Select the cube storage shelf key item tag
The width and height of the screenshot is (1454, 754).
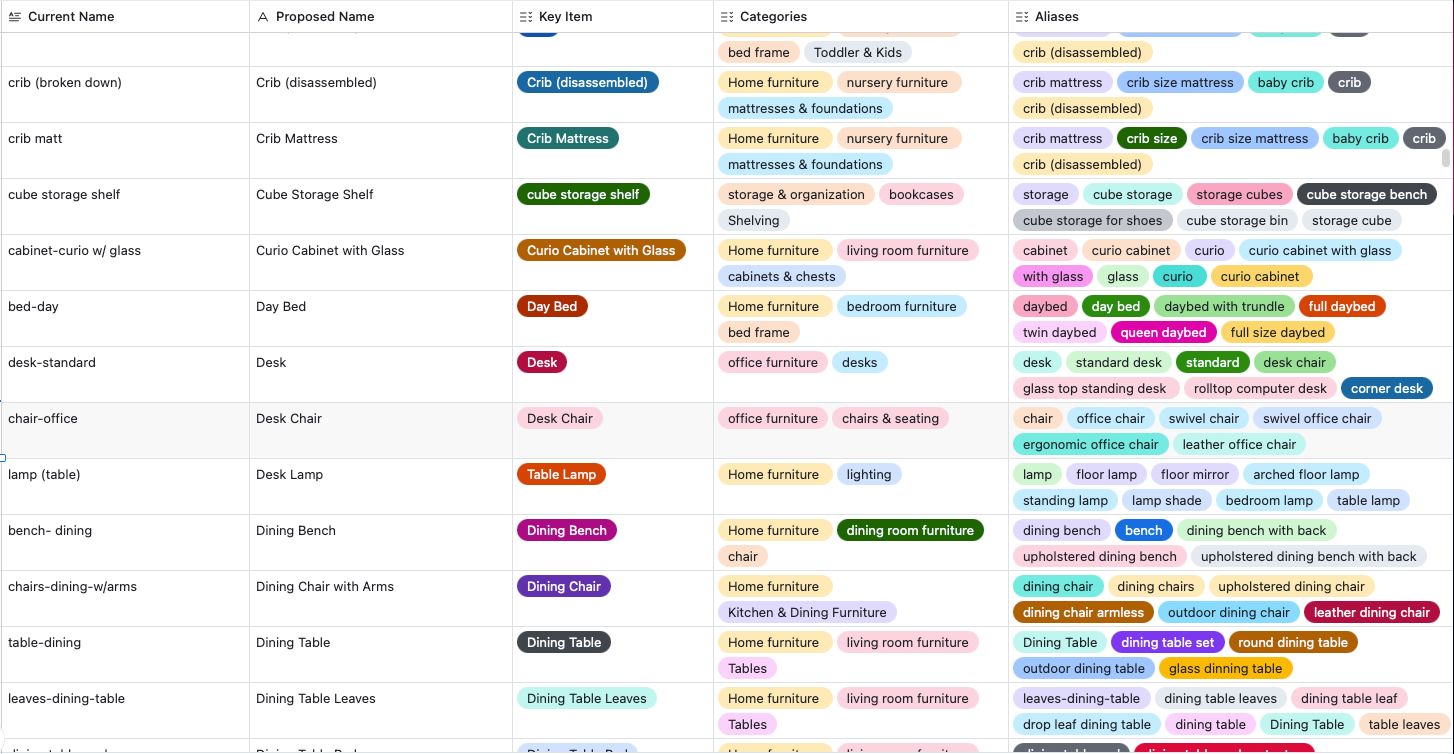(x=583, y=194)
